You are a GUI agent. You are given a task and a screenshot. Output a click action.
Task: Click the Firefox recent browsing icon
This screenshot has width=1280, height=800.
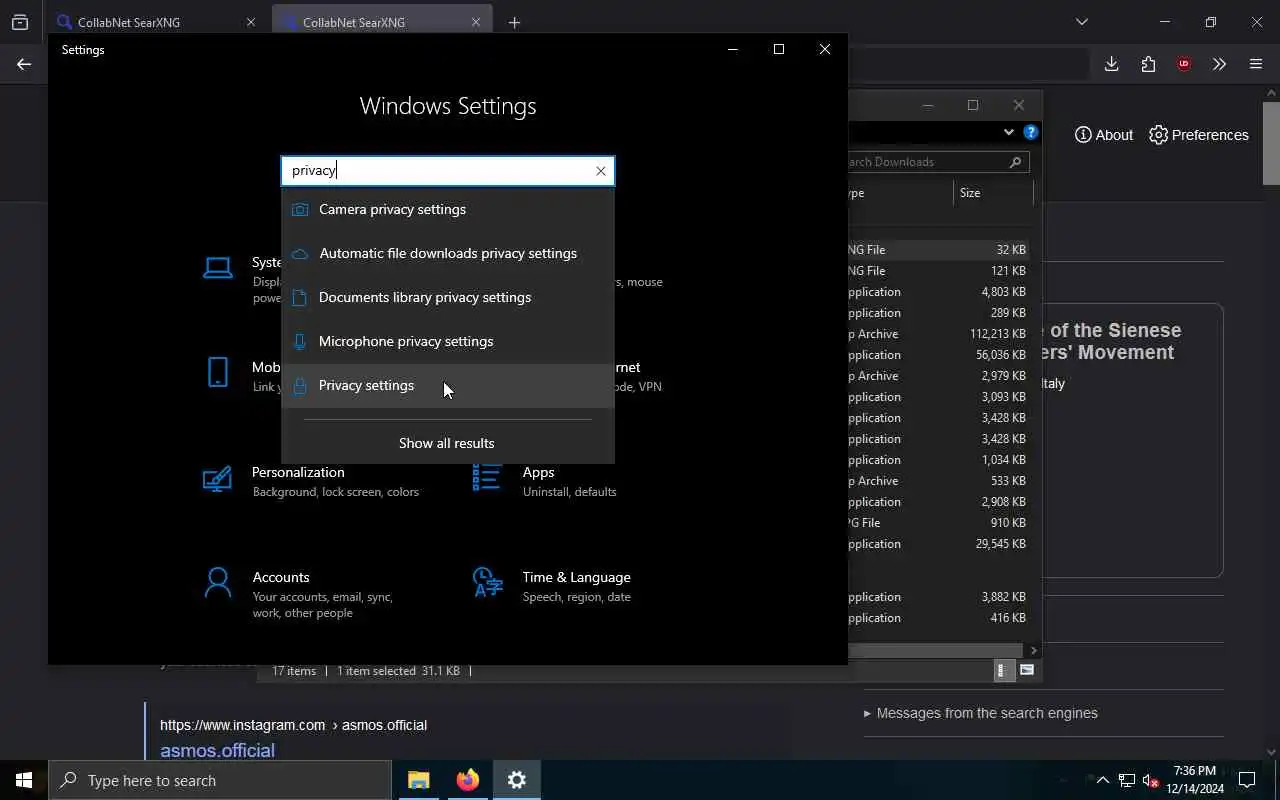19,22
